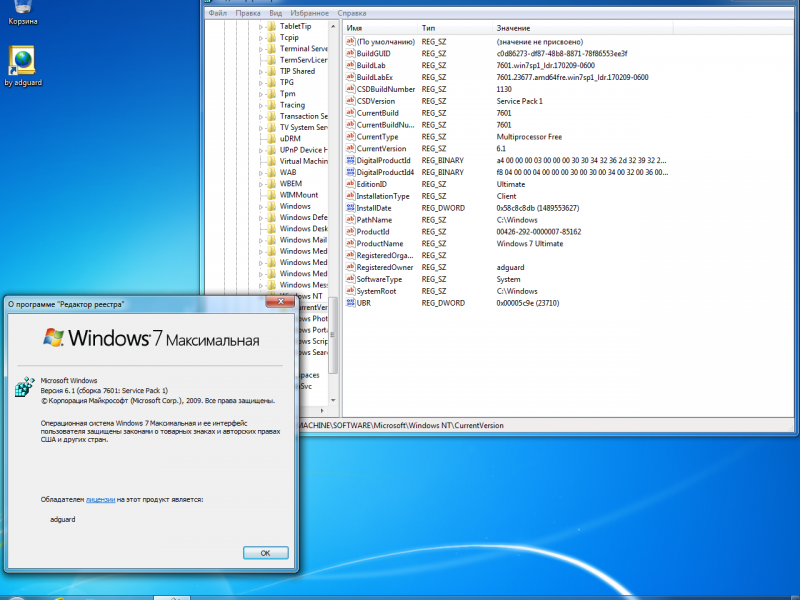Click the ProductName string value icon

click(350, 243)
